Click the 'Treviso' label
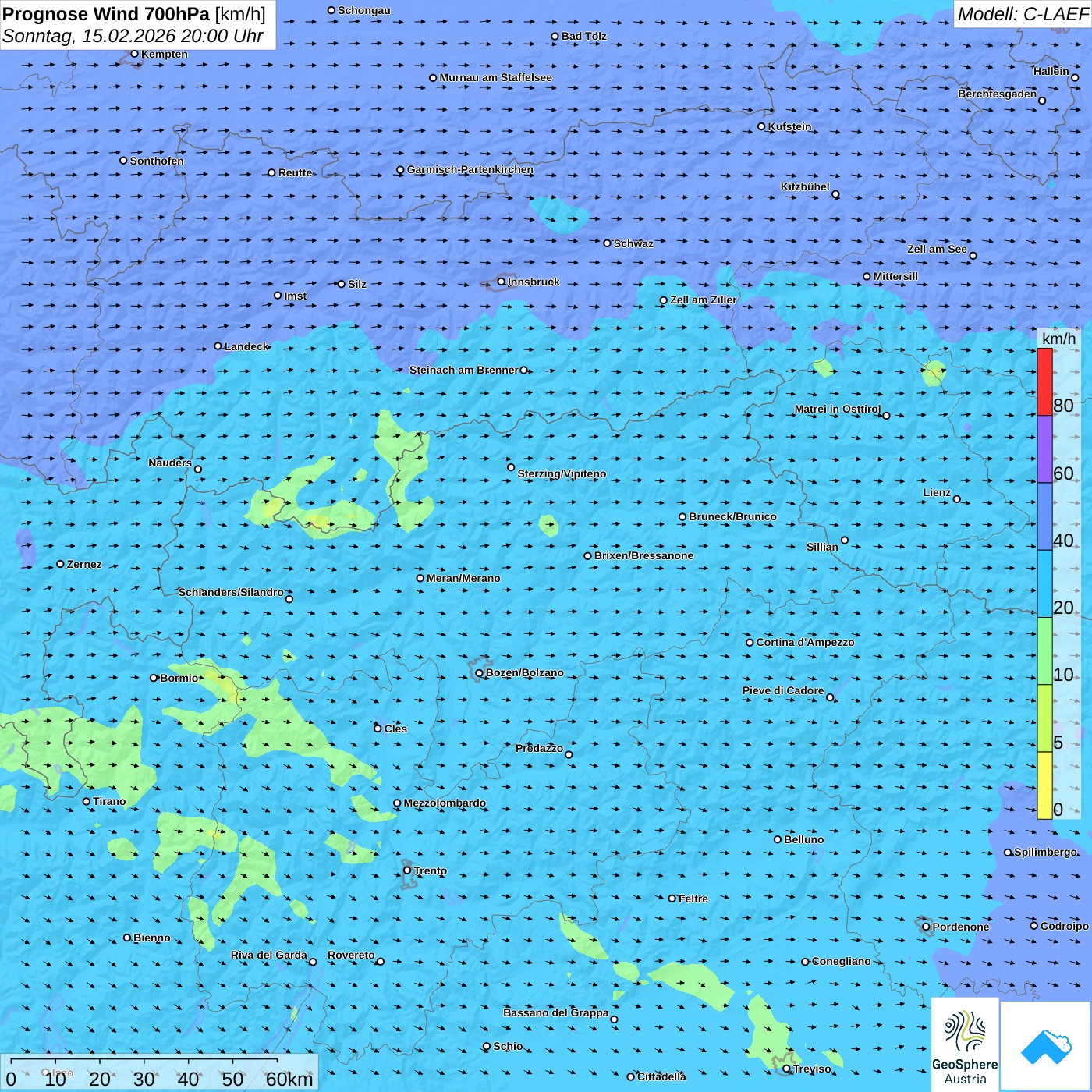Viewport: 1092px width, 1092px height. (811, 1069)
